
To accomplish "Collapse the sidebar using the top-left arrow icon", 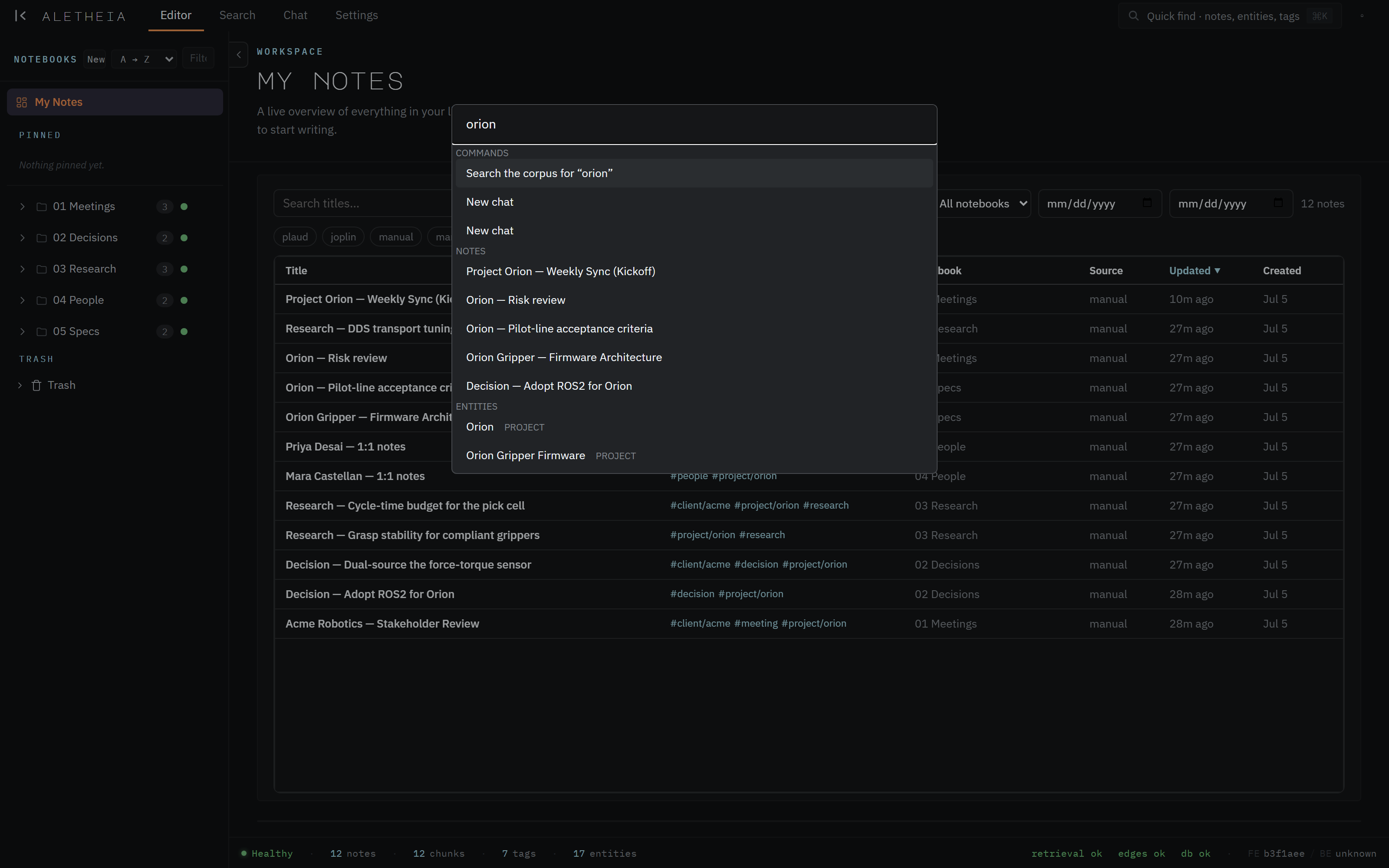I will point(21,16).
